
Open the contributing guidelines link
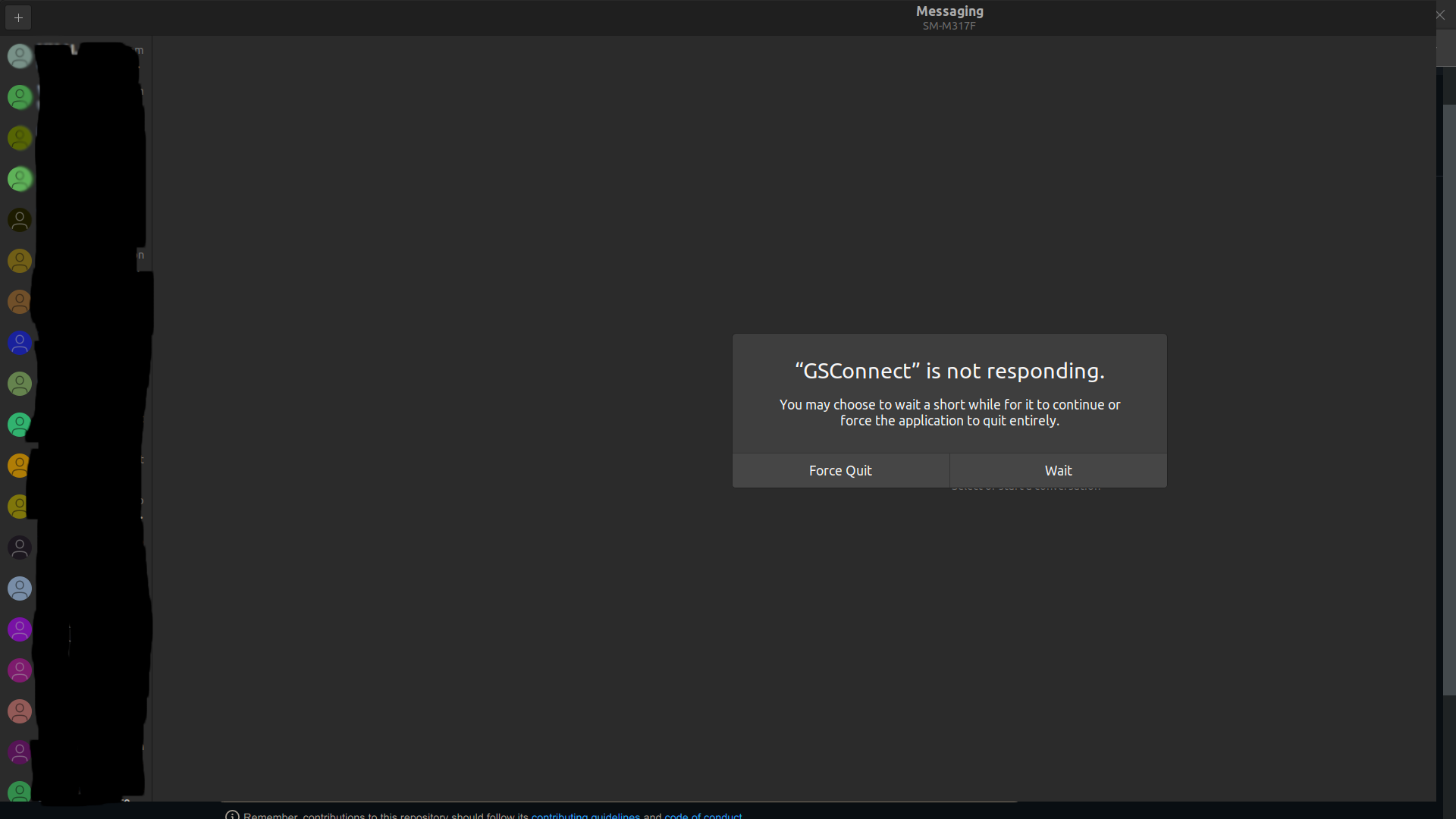[585, 816]
